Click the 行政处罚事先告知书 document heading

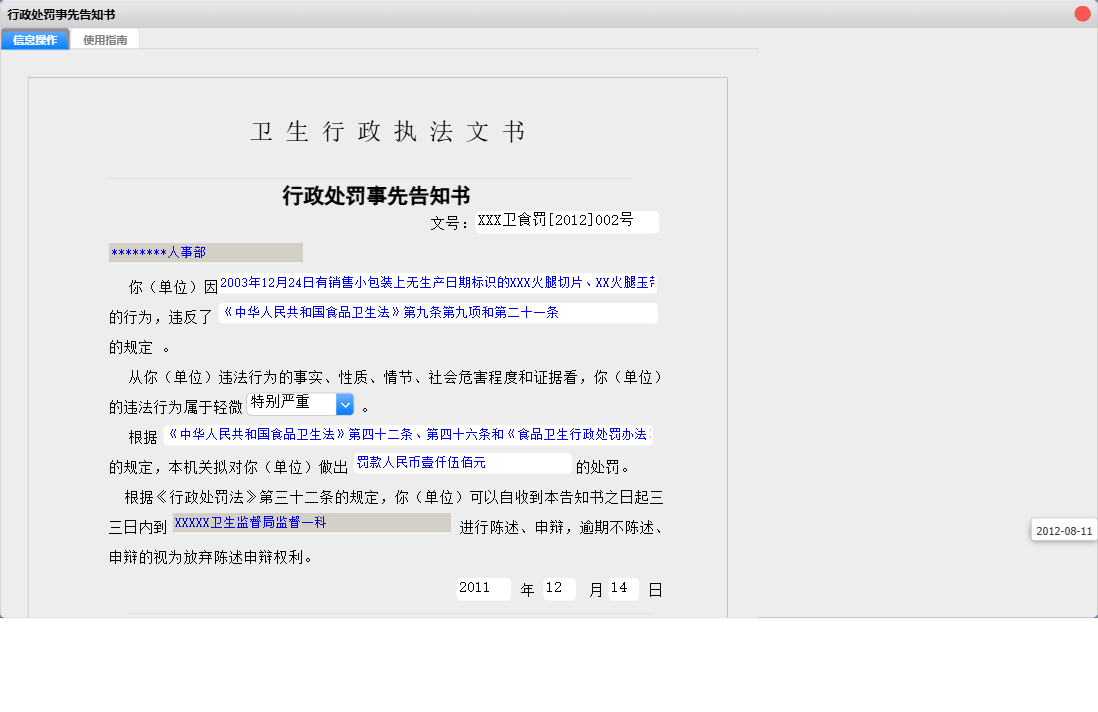click(x=377, y=194)
